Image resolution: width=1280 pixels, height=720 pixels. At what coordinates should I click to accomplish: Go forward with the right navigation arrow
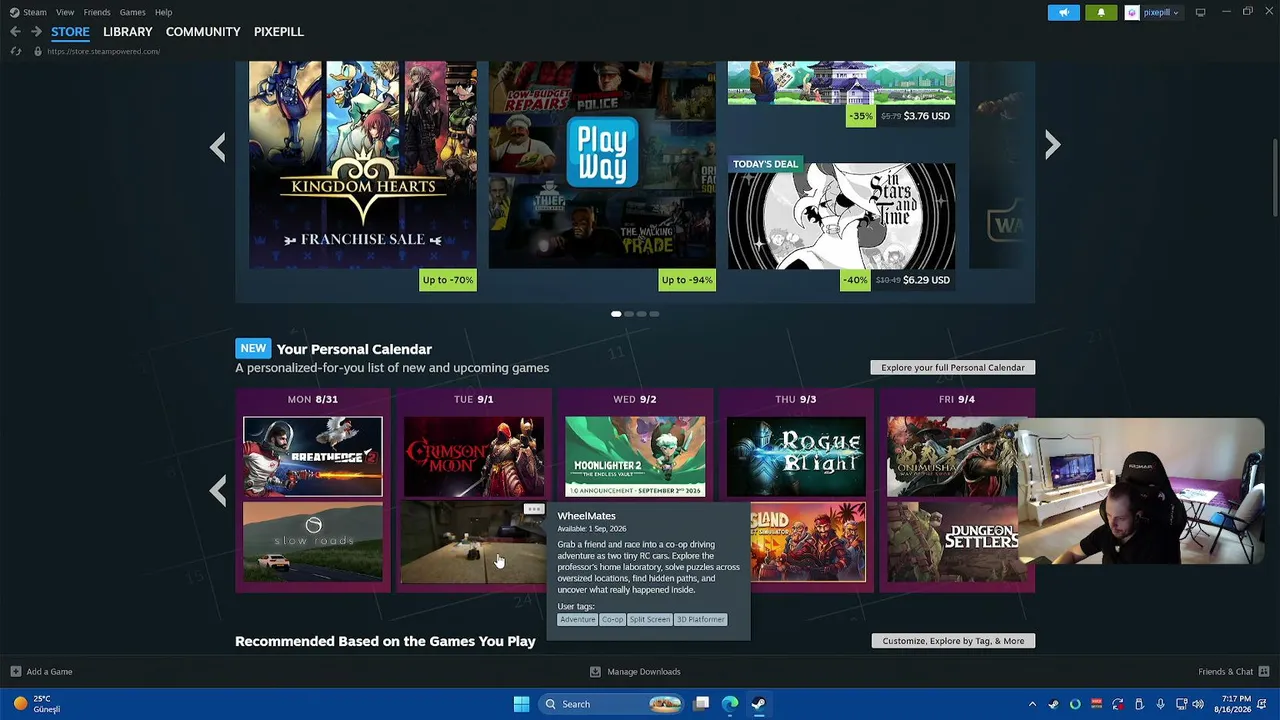[36, 32]
